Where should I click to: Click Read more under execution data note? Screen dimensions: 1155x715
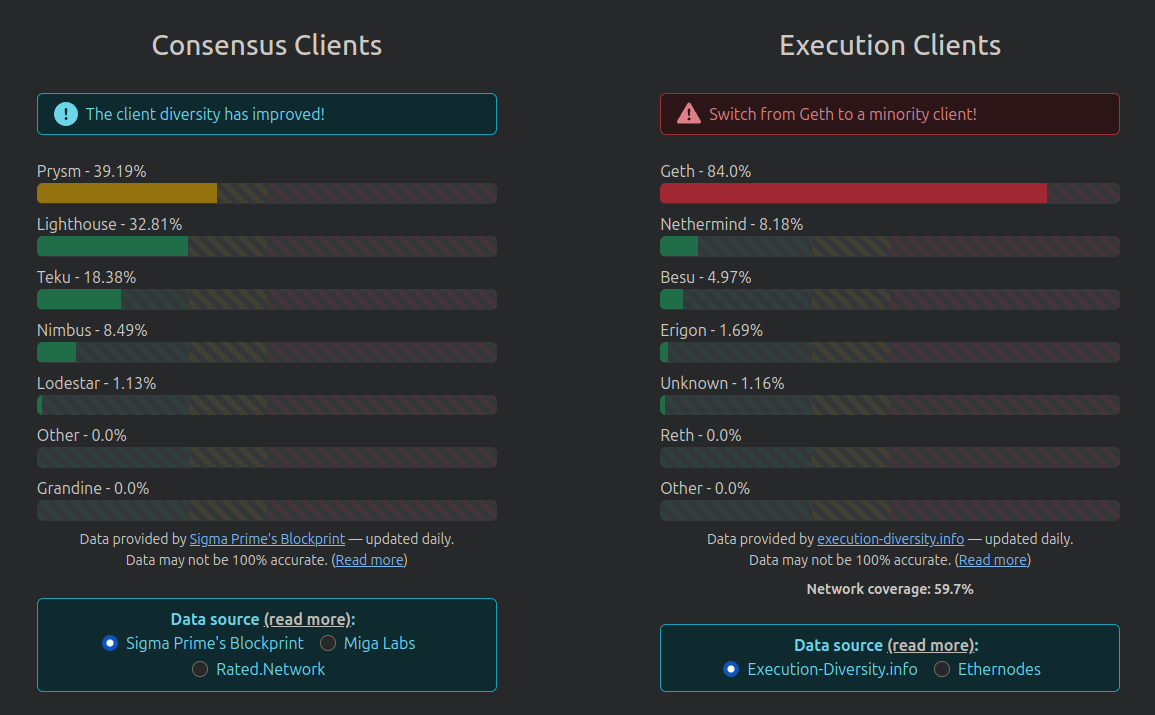992,560
